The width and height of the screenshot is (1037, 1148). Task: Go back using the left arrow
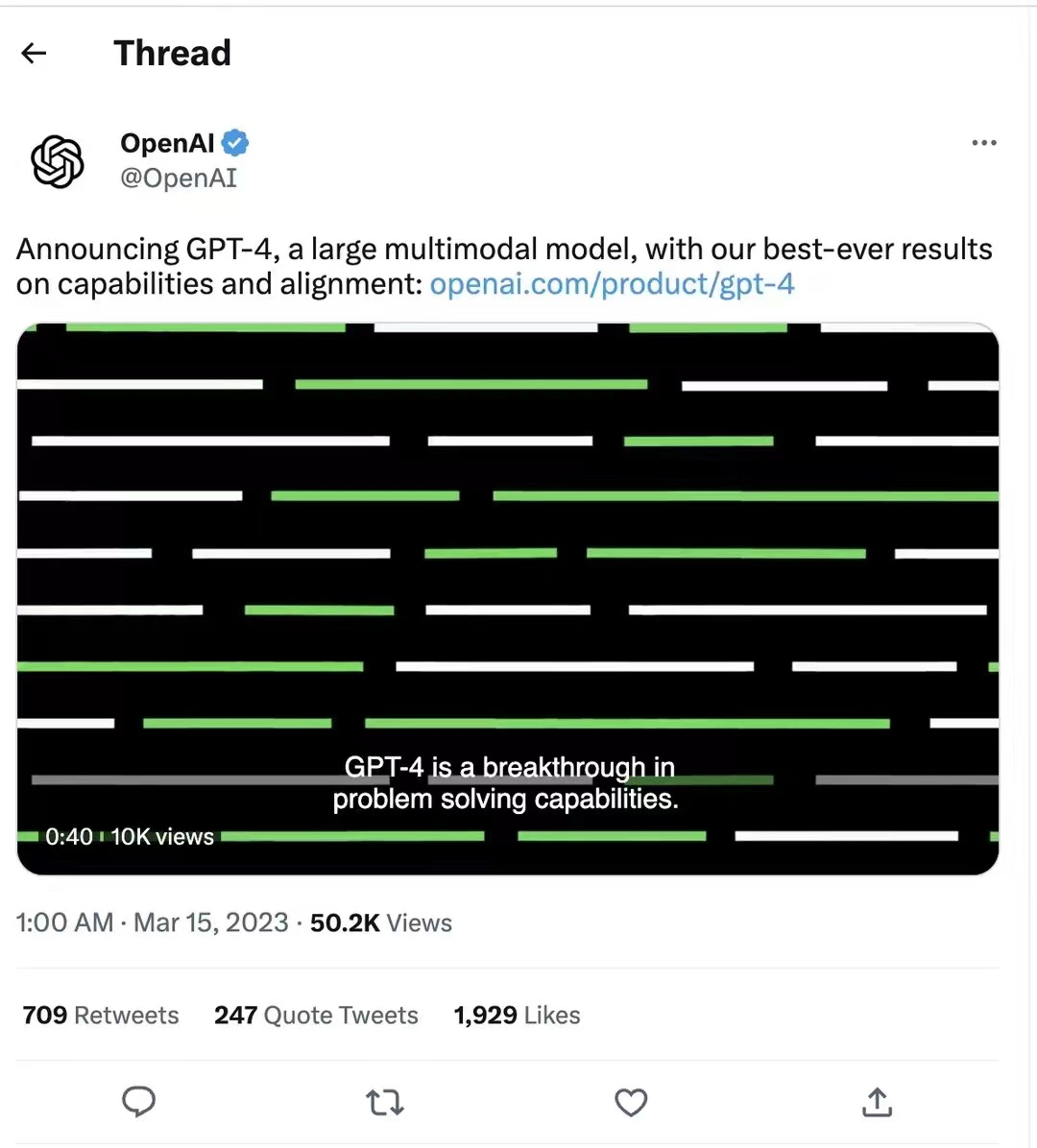click(34, 53)
